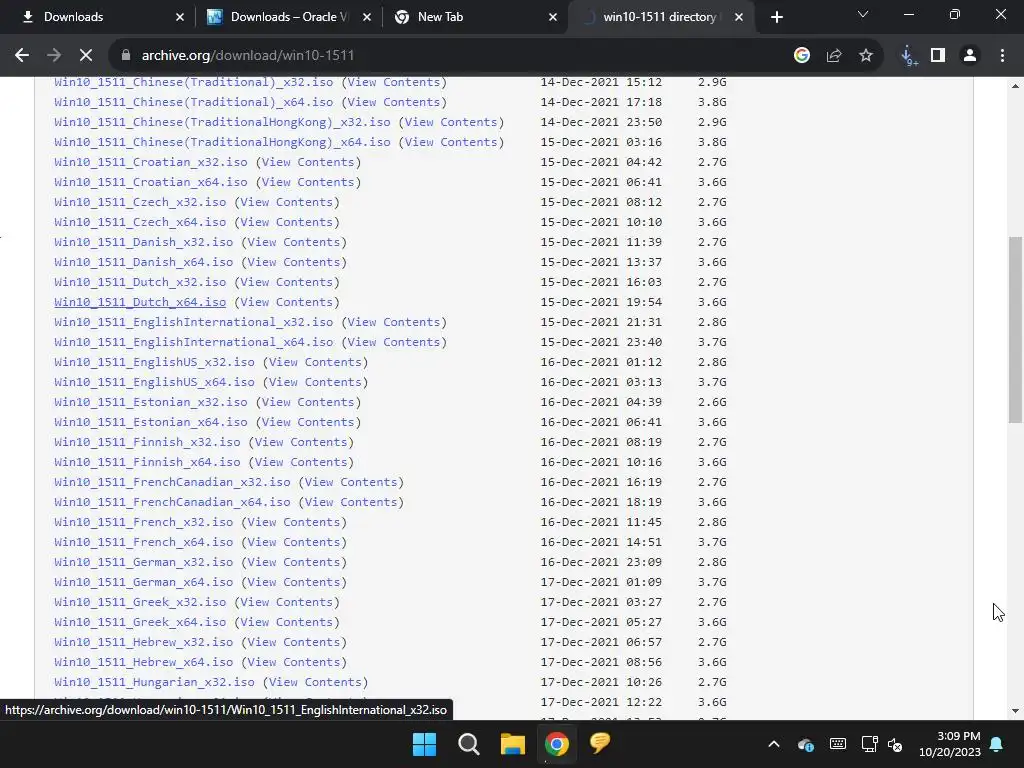Viewport: 1024px width, 768px height.
Task: Open the Chrome profile icon
Action: pyautogui.click(x=970, y=56)
